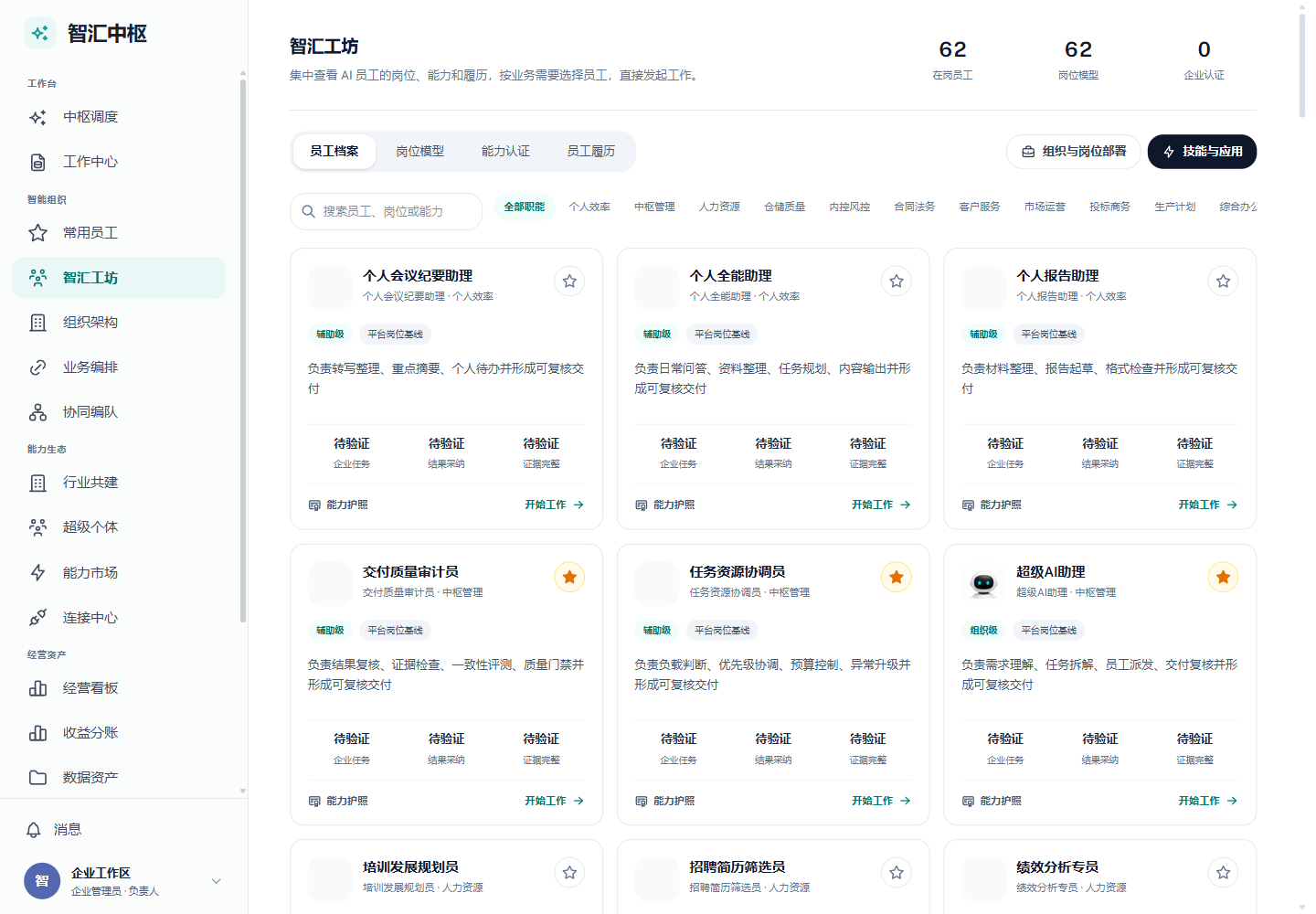The image size is (1316, 914).
Task: Click 开始工作 on 个人全能助理 card
Action: (881, 505)
